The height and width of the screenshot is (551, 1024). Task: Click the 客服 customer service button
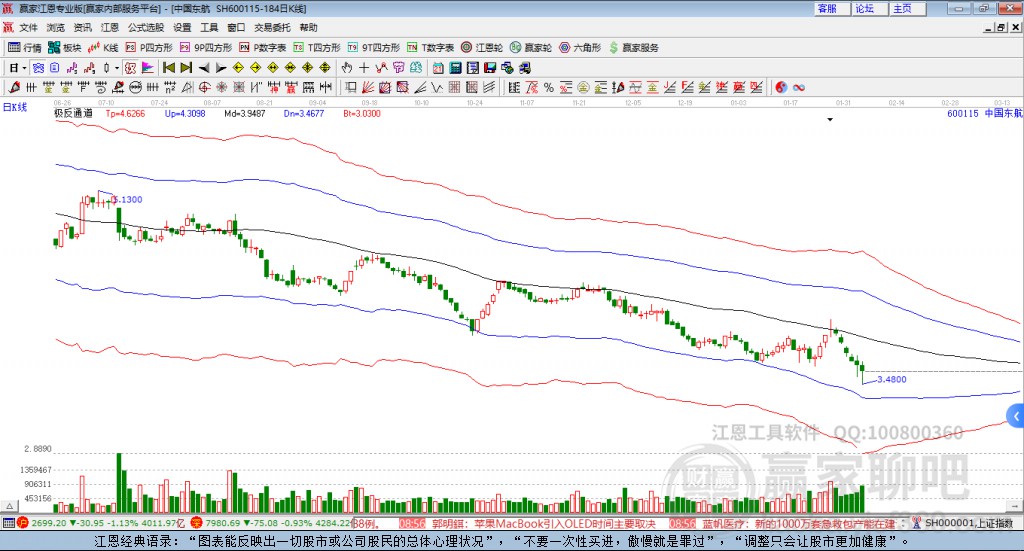pos(827,8)
